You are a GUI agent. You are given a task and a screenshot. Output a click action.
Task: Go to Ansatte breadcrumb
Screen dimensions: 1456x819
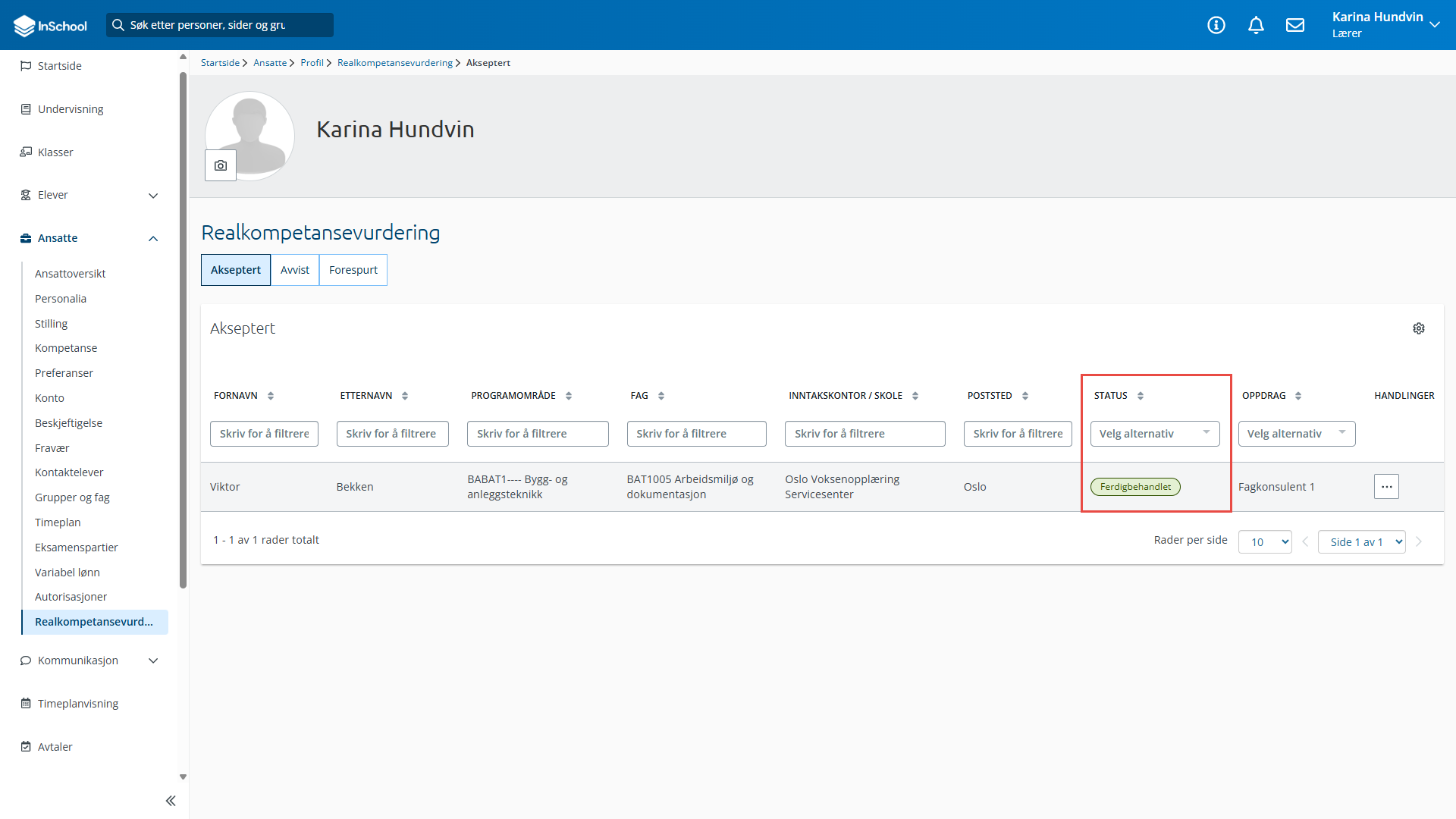[270, 63]
